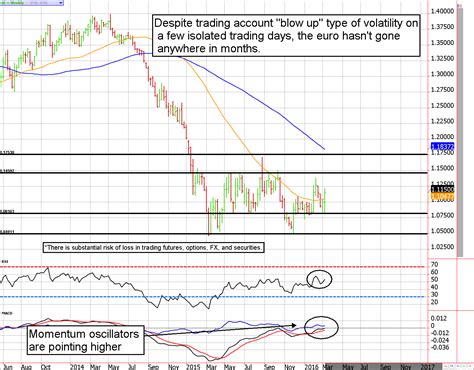Click the risk-of-loss disclaimer text box
Screen dimensions: 474x370
click(x=154, y=248)
